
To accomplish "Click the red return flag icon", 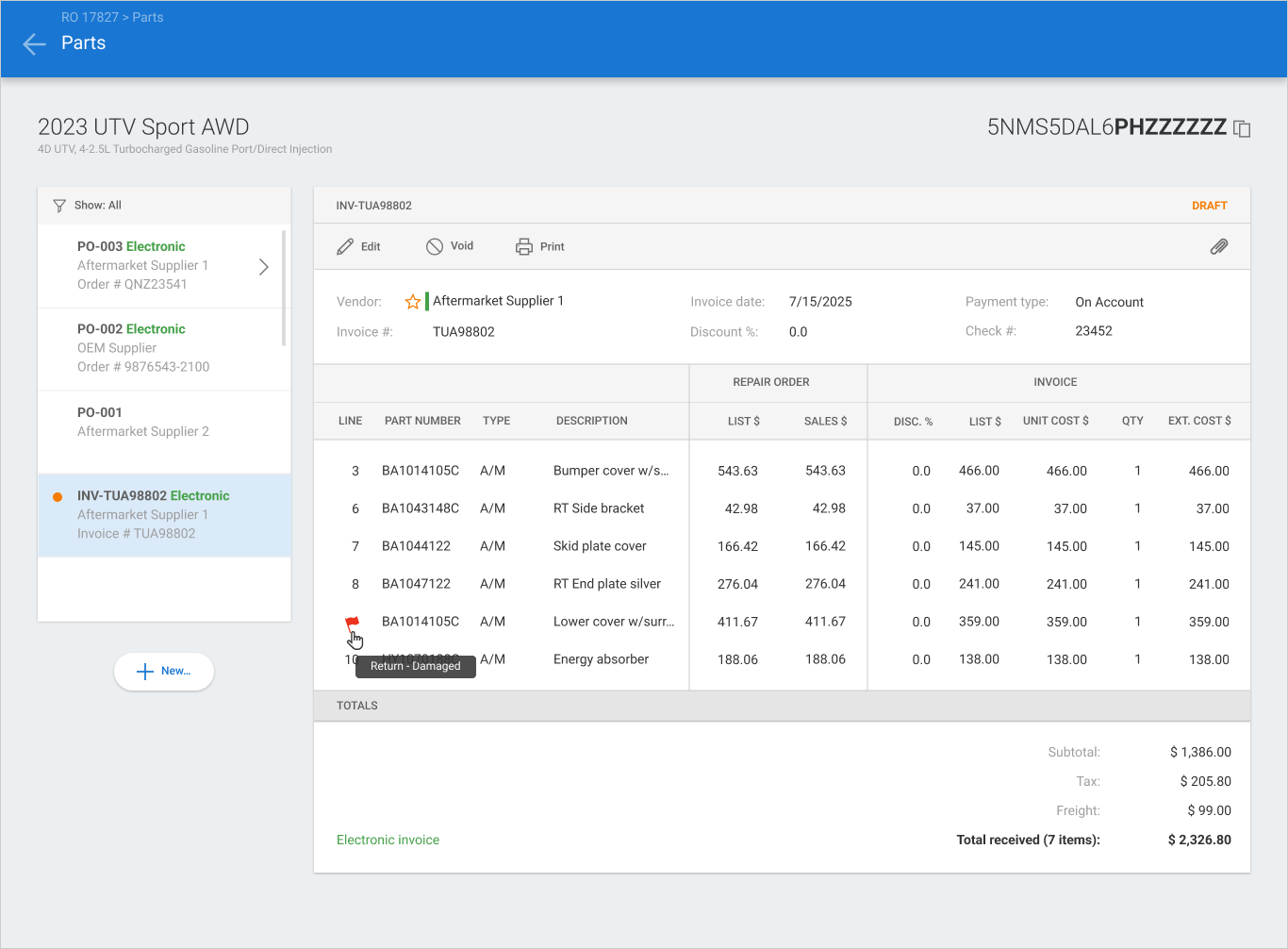I will 353,623.
